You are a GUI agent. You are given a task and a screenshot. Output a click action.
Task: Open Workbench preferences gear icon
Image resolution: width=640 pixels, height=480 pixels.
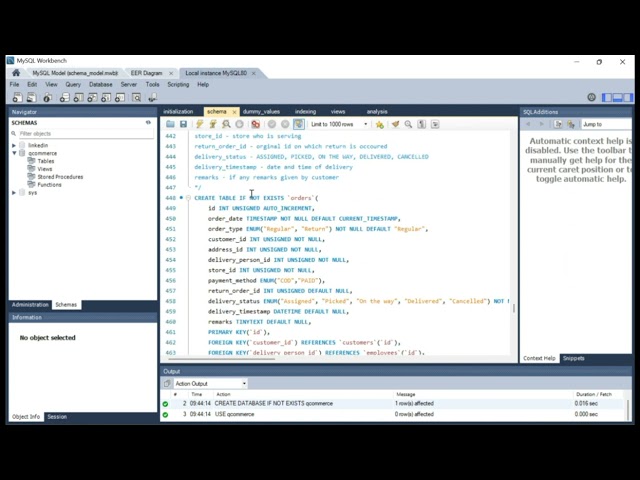tap(591, 98)
